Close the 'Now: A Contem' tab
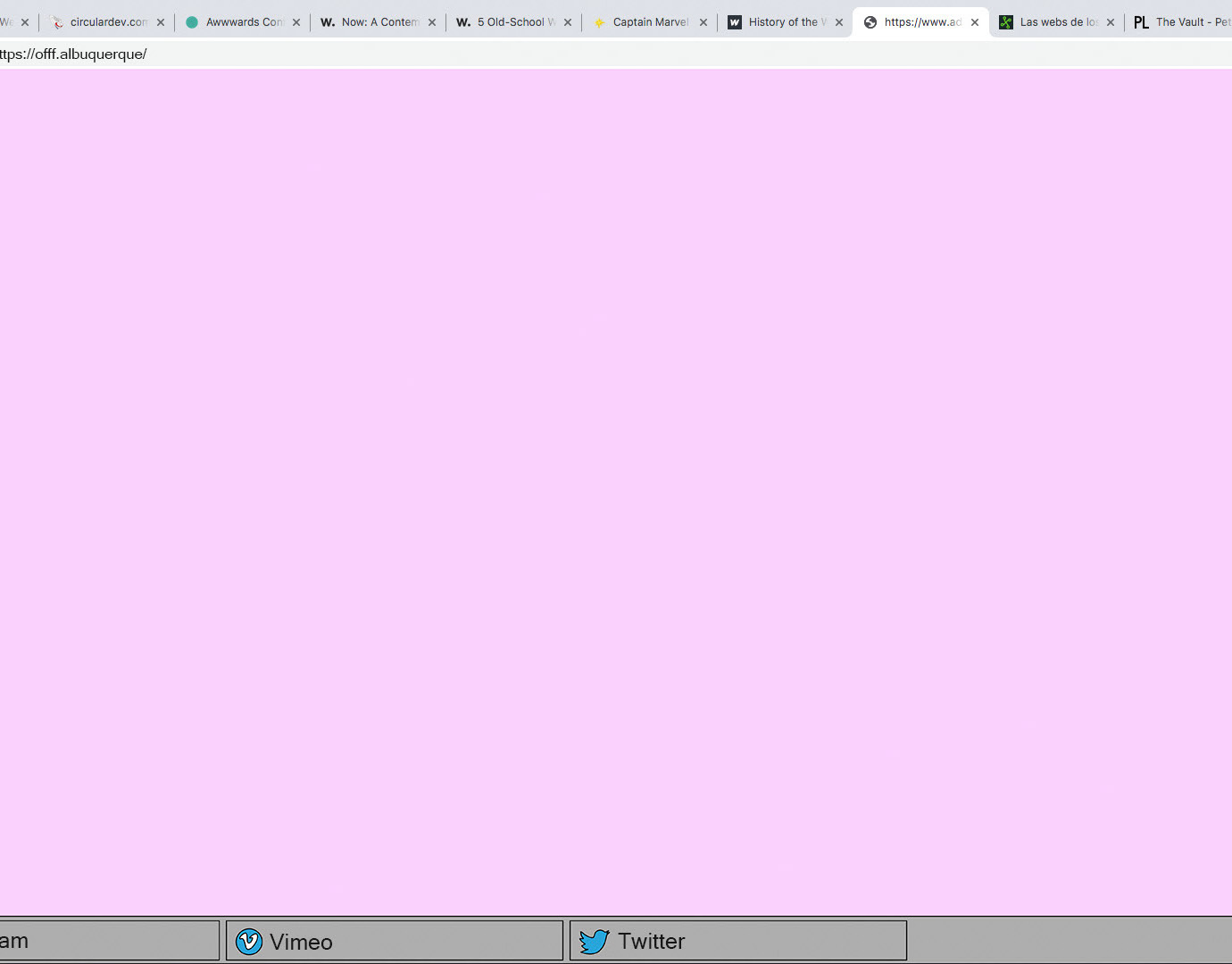The width and height of the screenshot is (1232, 964). (432, 22)
